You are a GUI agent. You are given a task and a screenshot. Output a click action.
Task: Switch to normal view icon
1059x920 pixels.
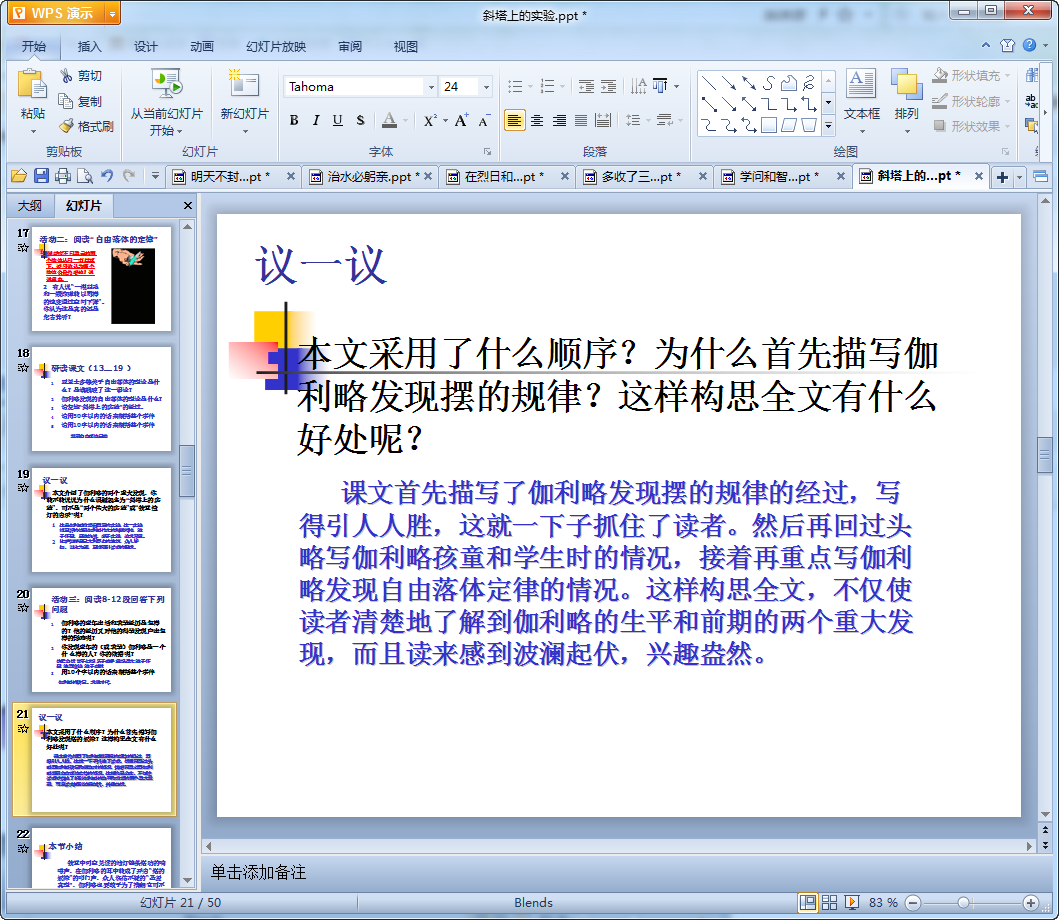tap(807, 902)
